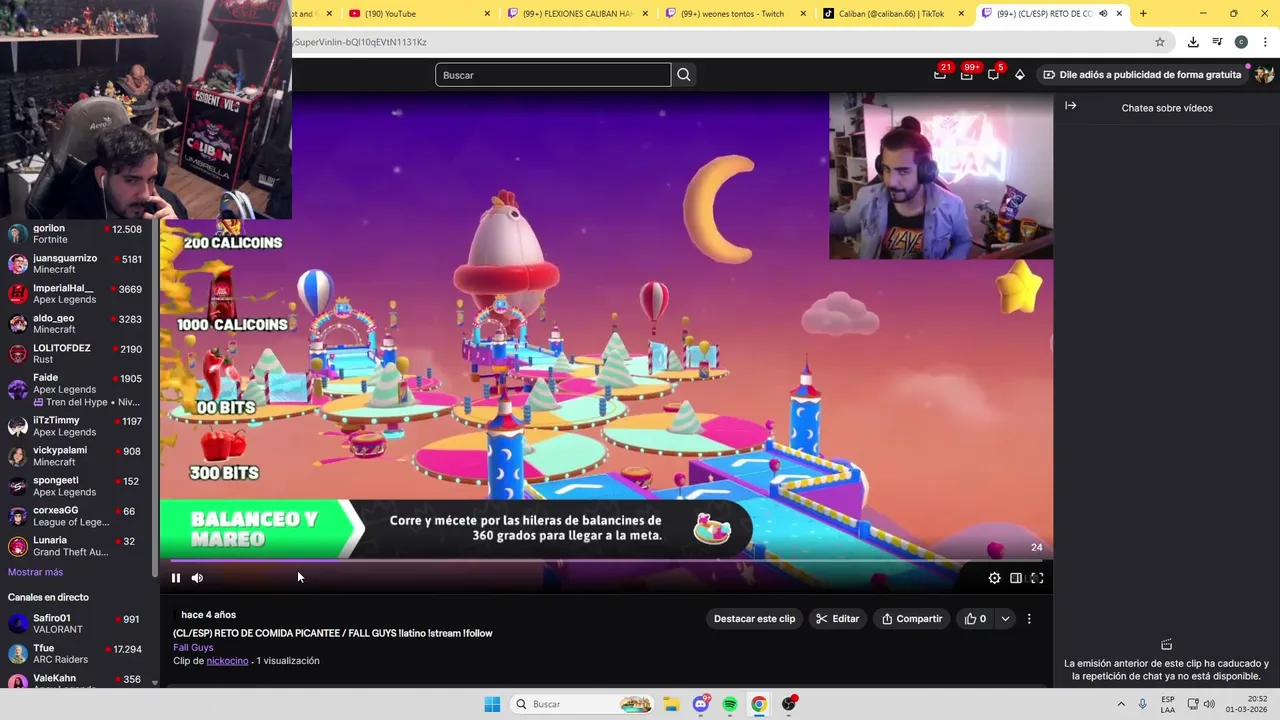Open clip more options three dots

click(1029, 619)
